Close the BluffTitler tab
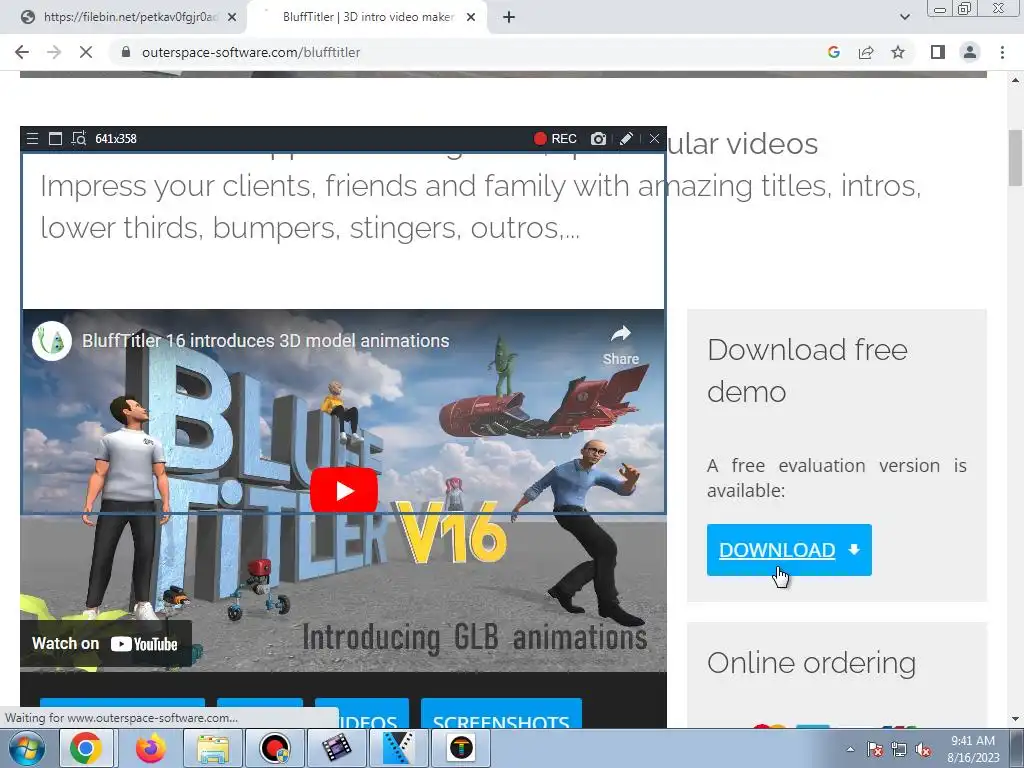This screenshot has width=1024, height=768. pyautogui.click(x=471, y=17)
